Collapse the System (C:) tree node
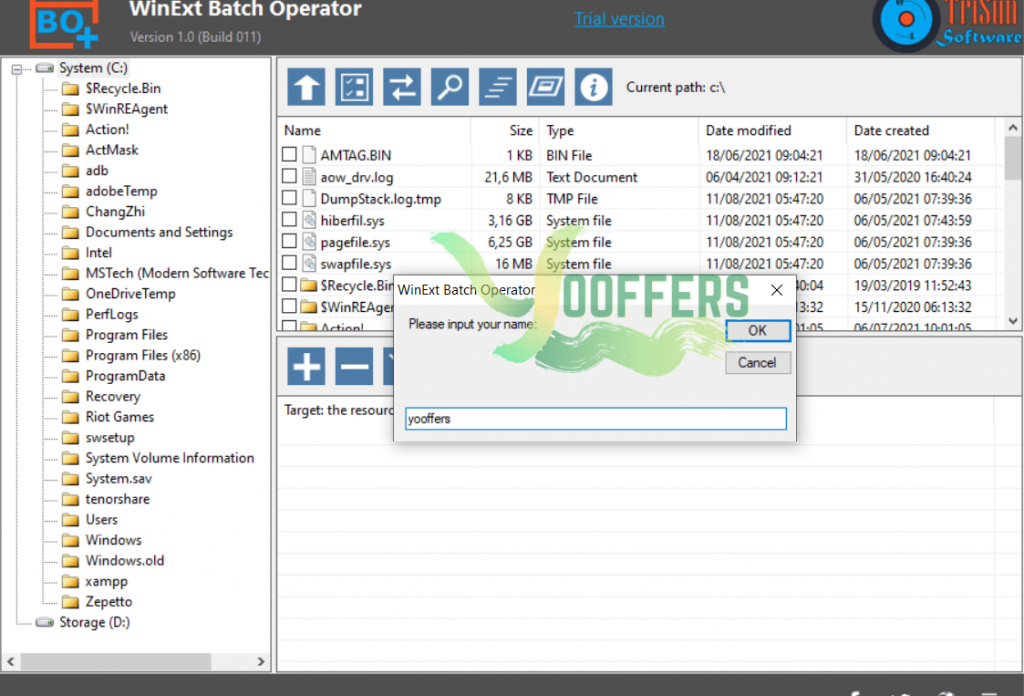Viewport: 1024px width, 696px height. [17, 69]
